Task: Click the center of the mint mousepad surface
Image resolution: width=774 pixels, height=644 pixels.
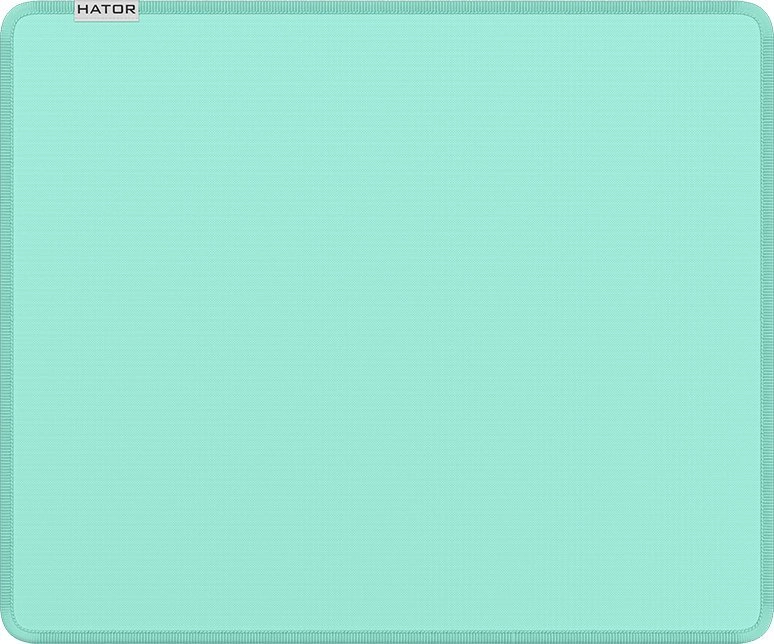Action: [387, 322]
